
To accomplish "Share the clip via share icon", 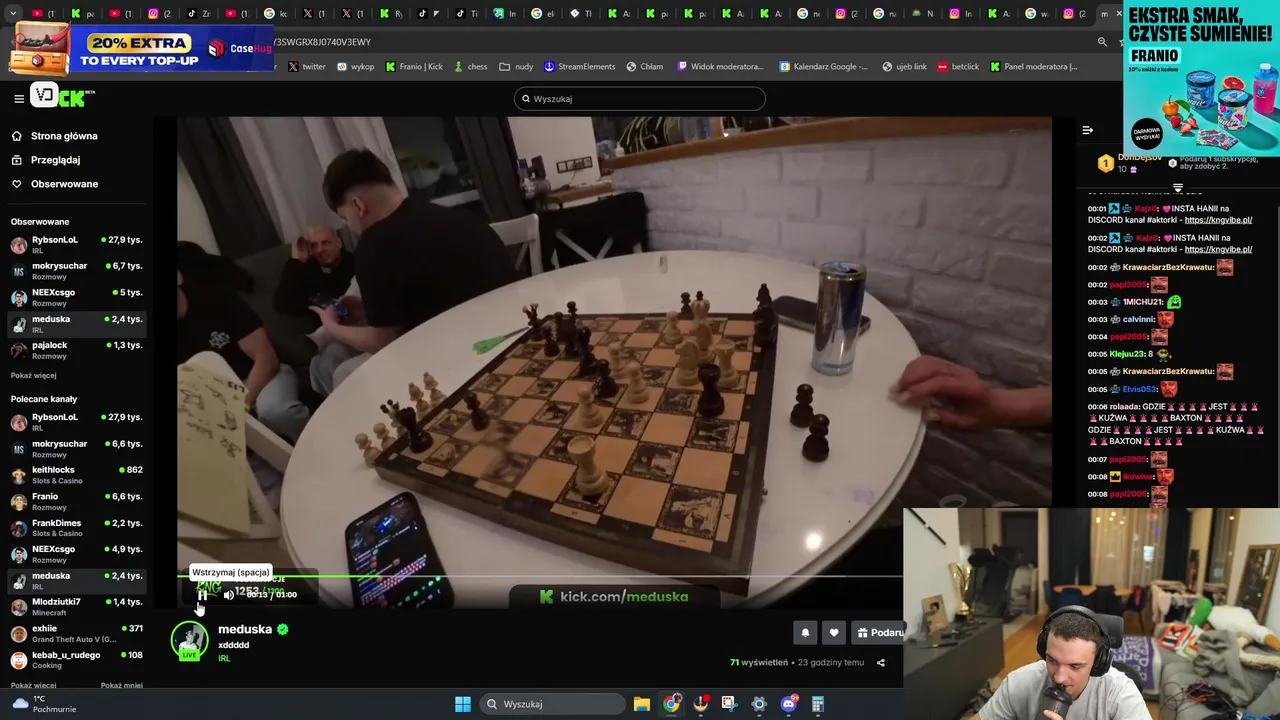I will point(881,662).
